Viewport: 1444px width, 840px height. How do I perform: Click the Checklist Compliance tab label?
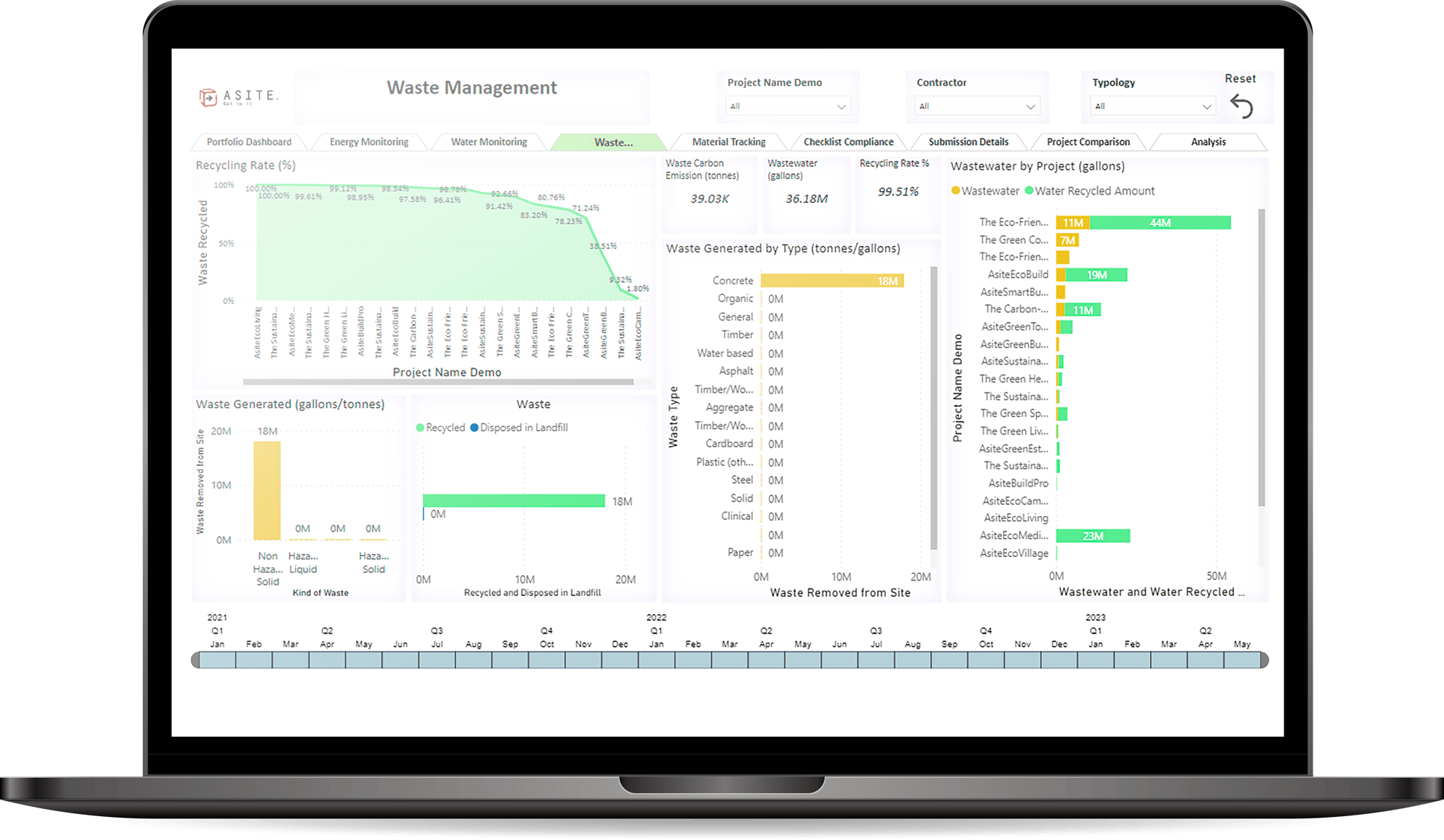coord(849,141)
